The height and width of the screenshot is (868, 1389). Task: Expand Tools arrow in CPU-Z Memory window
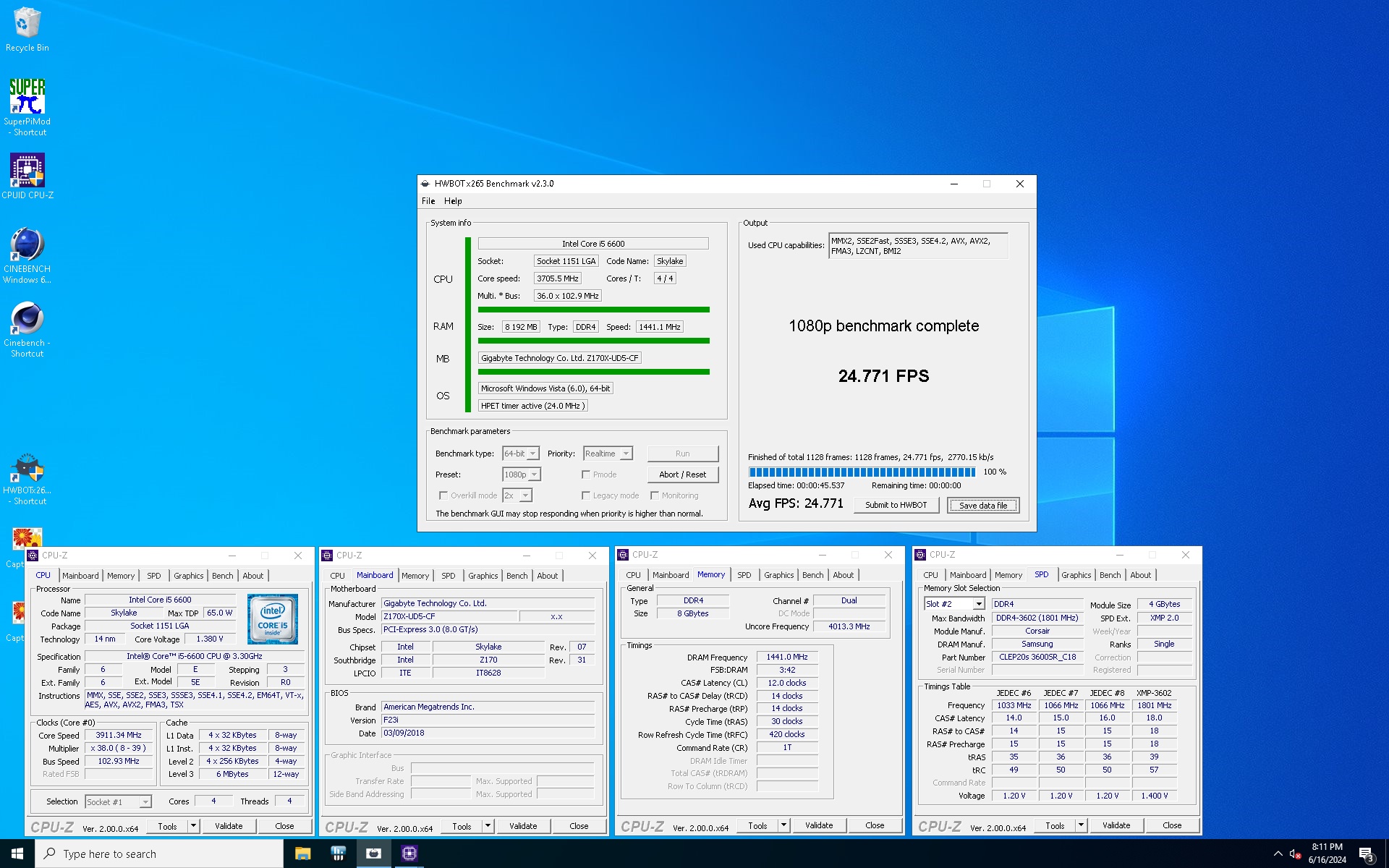point(783,825)
